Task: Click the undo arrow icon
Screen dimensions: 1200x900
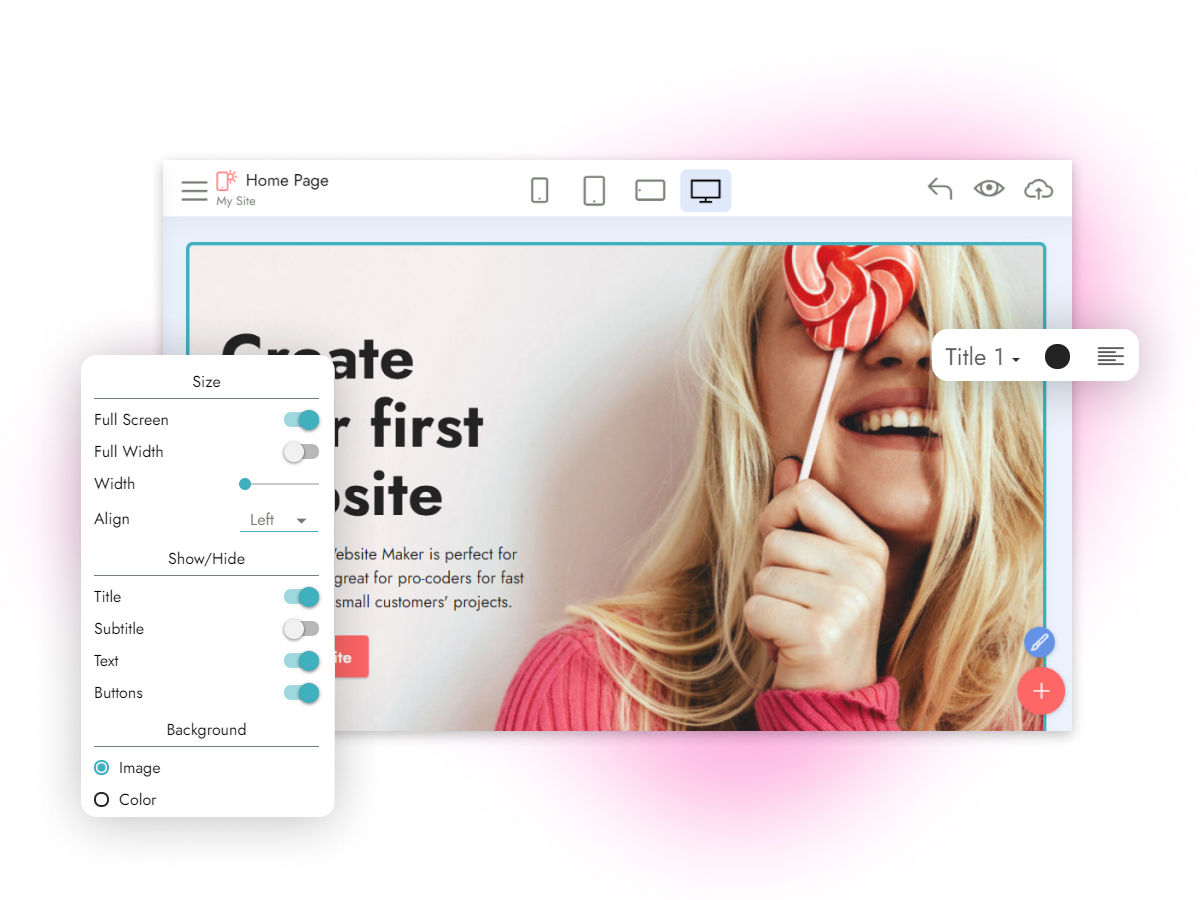Action: pyautogui.click(x=939, y=189)
